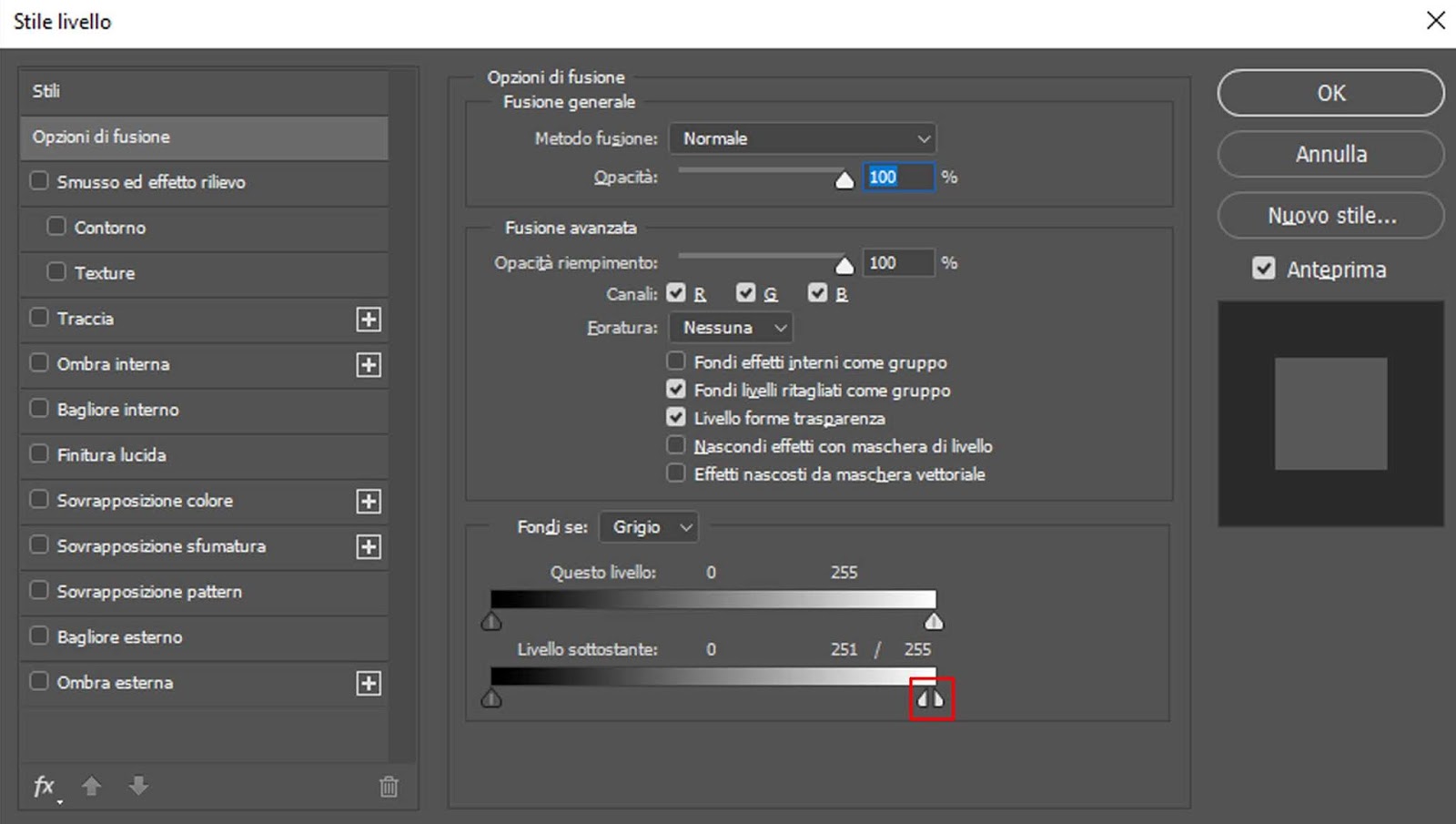Open the Metodo fusione dropdown
The height and width of the screenshot is (824, 1456).
803,138
